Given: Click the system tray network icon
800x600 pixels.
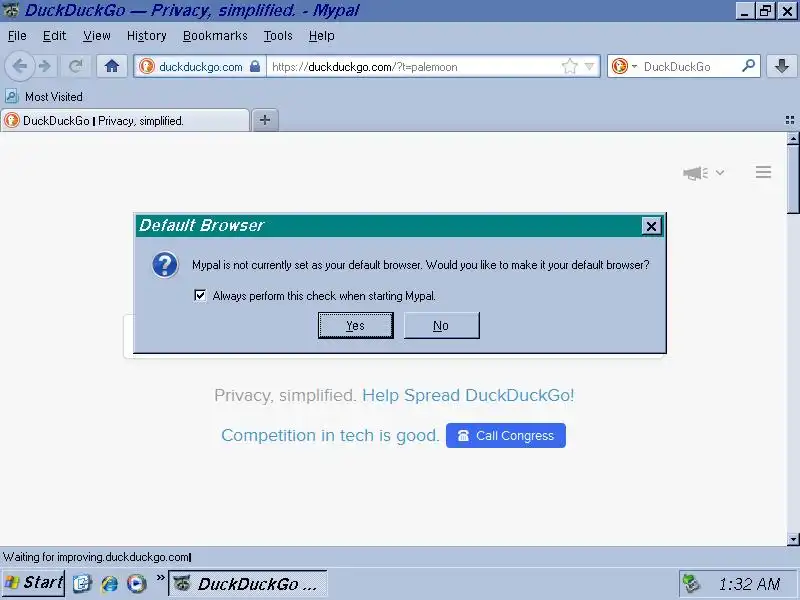Looking at the screenshot, I should tap(691, 584).
